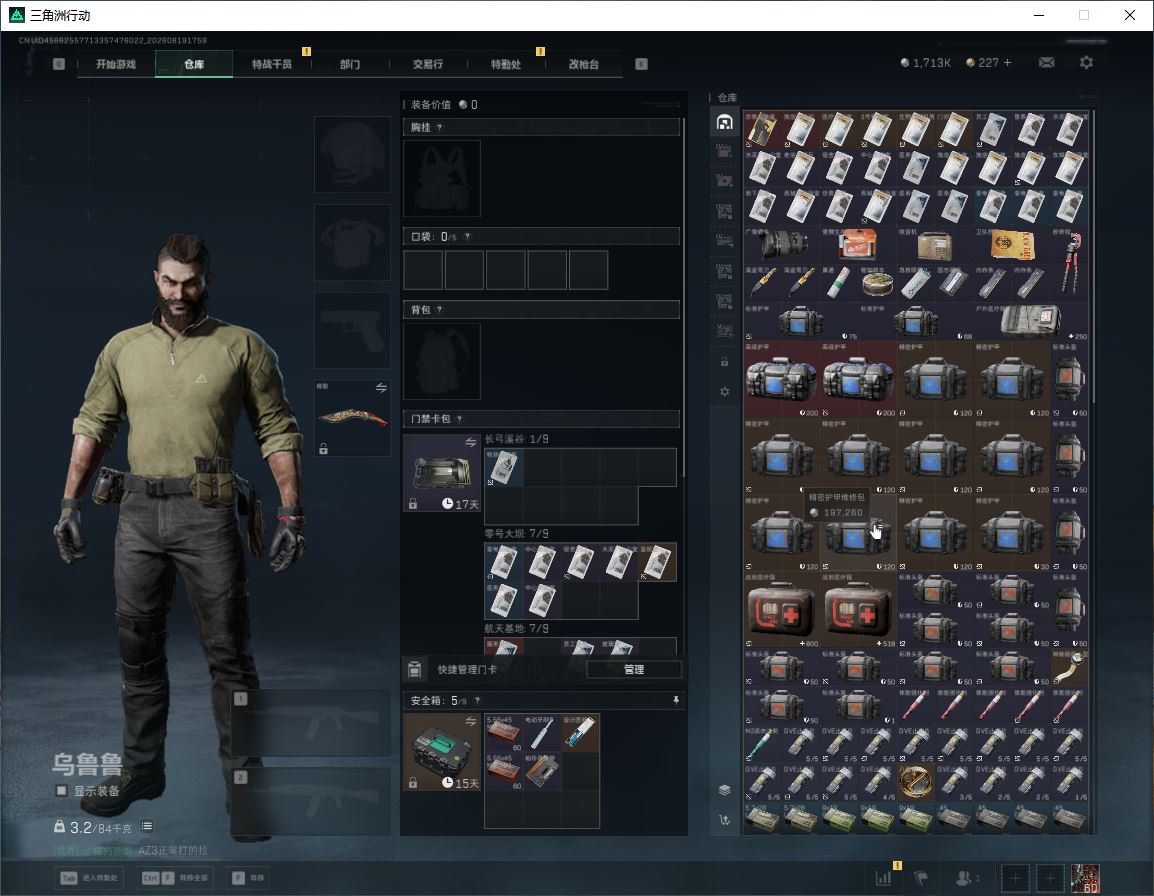Click the Ctrl F 转移全部 shortcut button
1154x896 pixels.
click(175, 878)
